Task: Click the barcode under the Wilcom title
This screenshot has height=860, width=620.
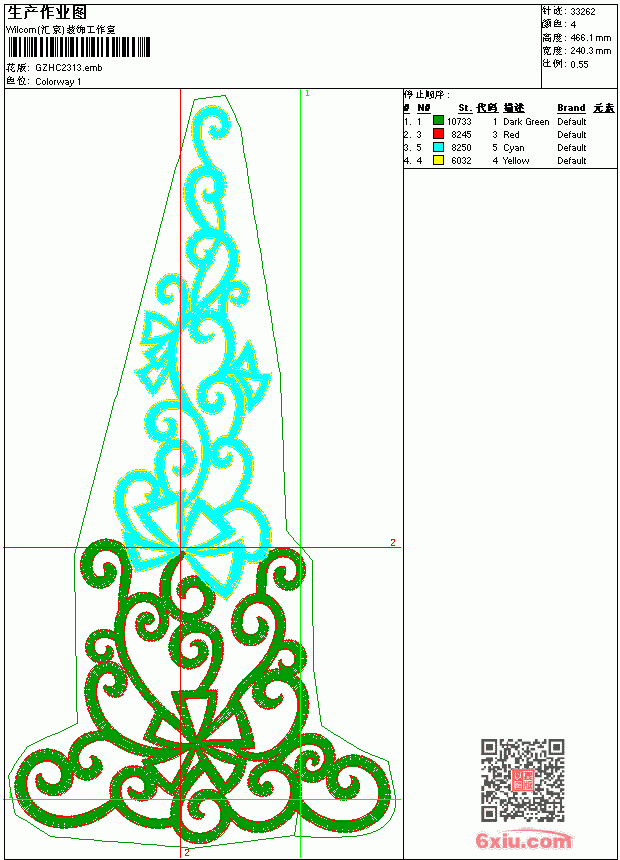Action: (78, 47)
